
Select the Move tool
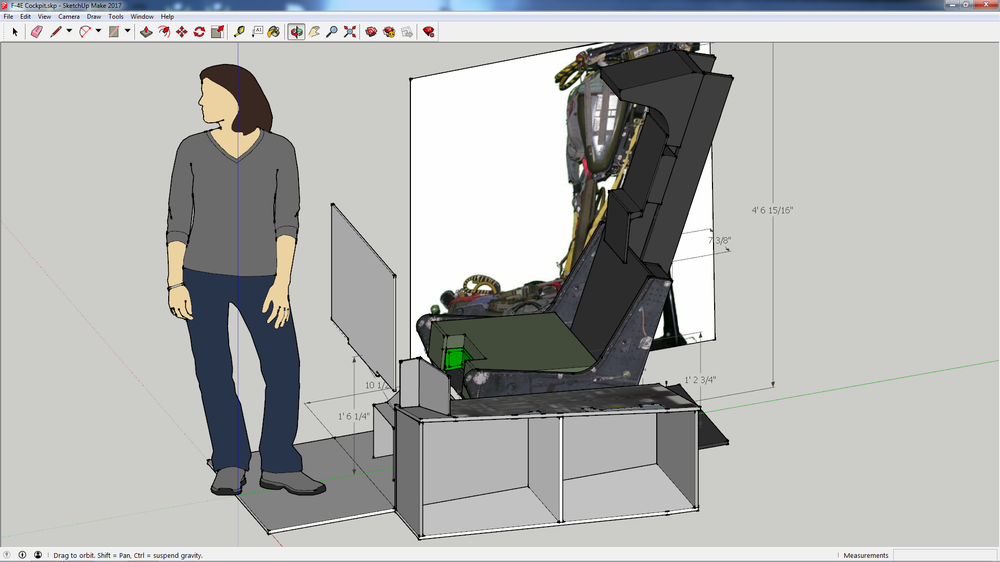point(182,32)
